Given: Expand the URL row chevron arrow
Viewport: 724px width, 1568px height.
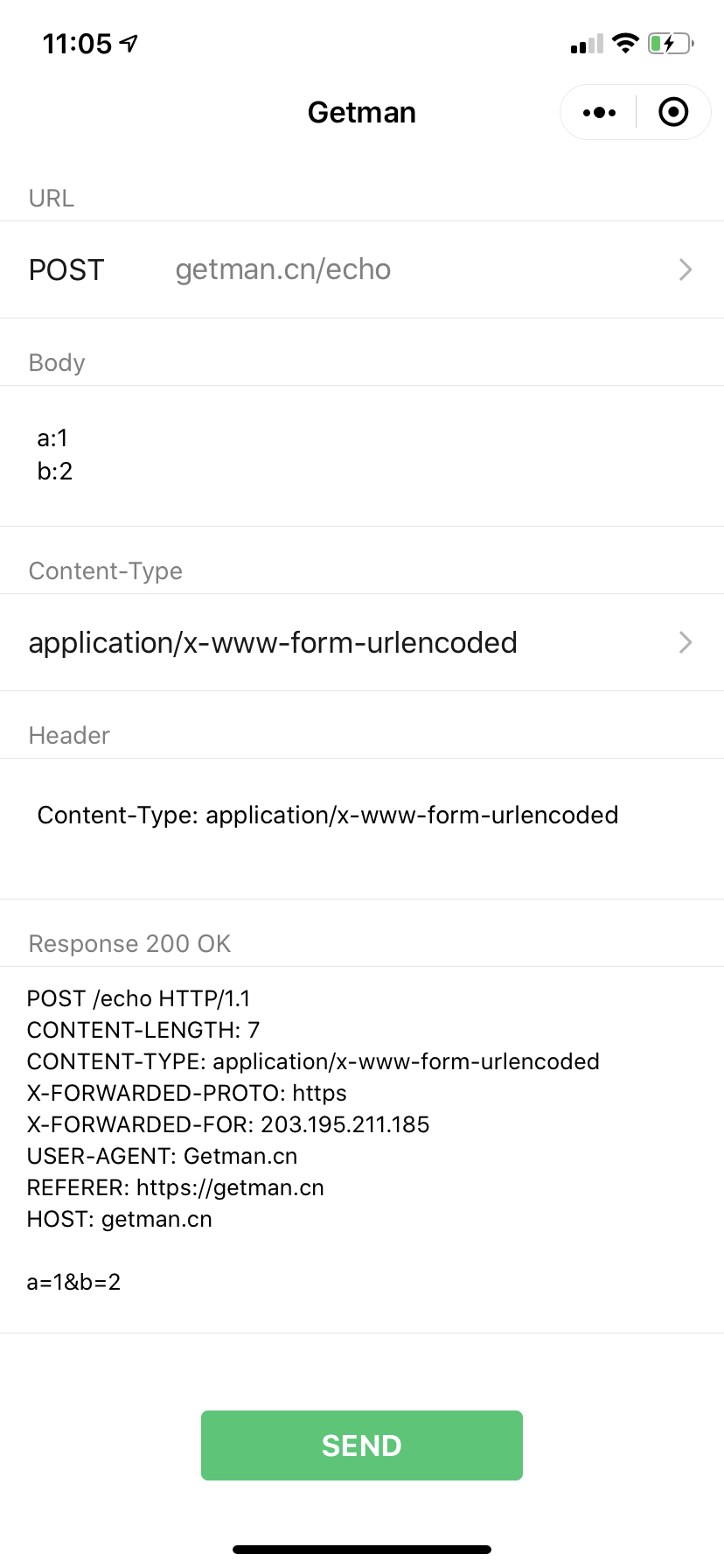Looking at the screenshot, I should [x=686, y=269].
